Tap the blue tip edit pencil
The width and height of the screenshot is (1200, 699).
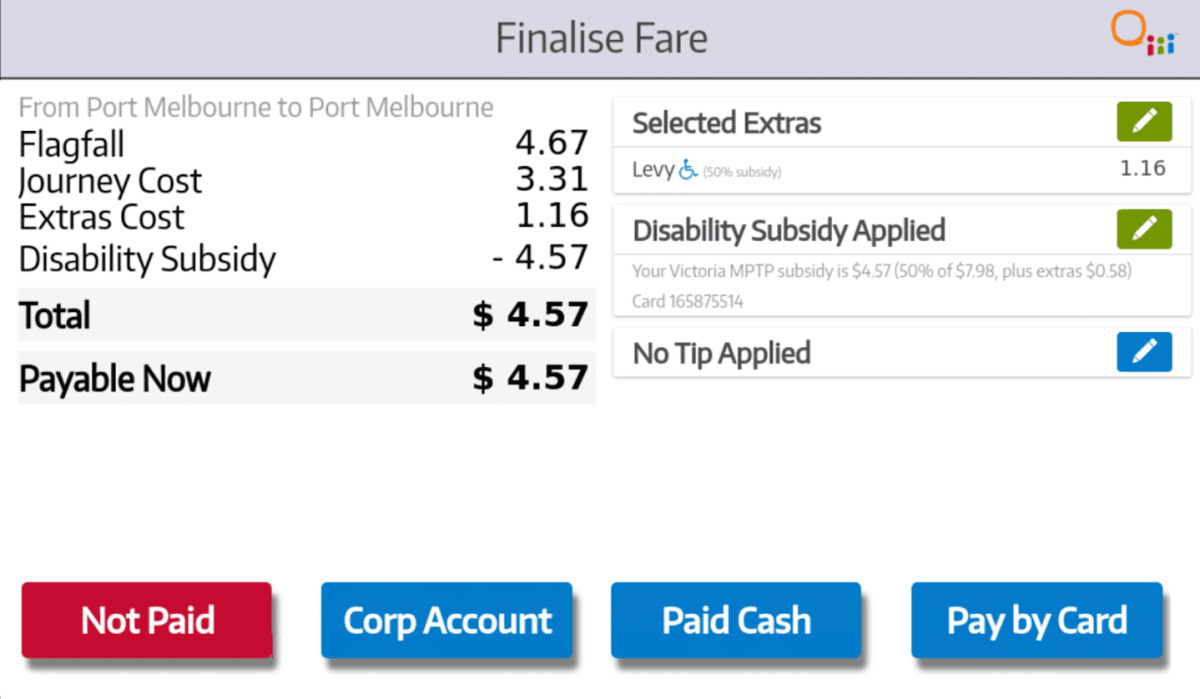(x=1144, y=352)
